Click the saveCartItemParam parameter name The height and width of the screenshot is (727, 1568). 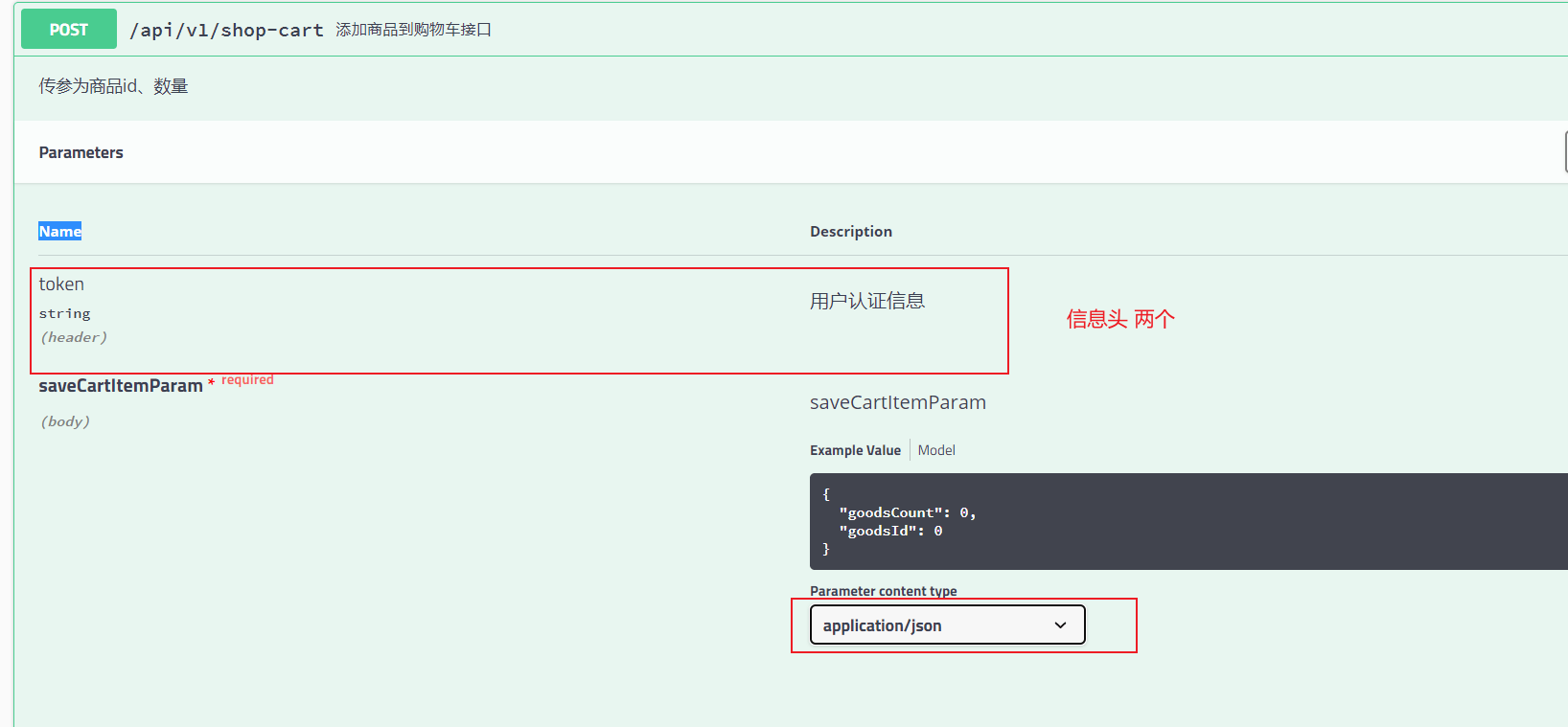click(121, 386)
